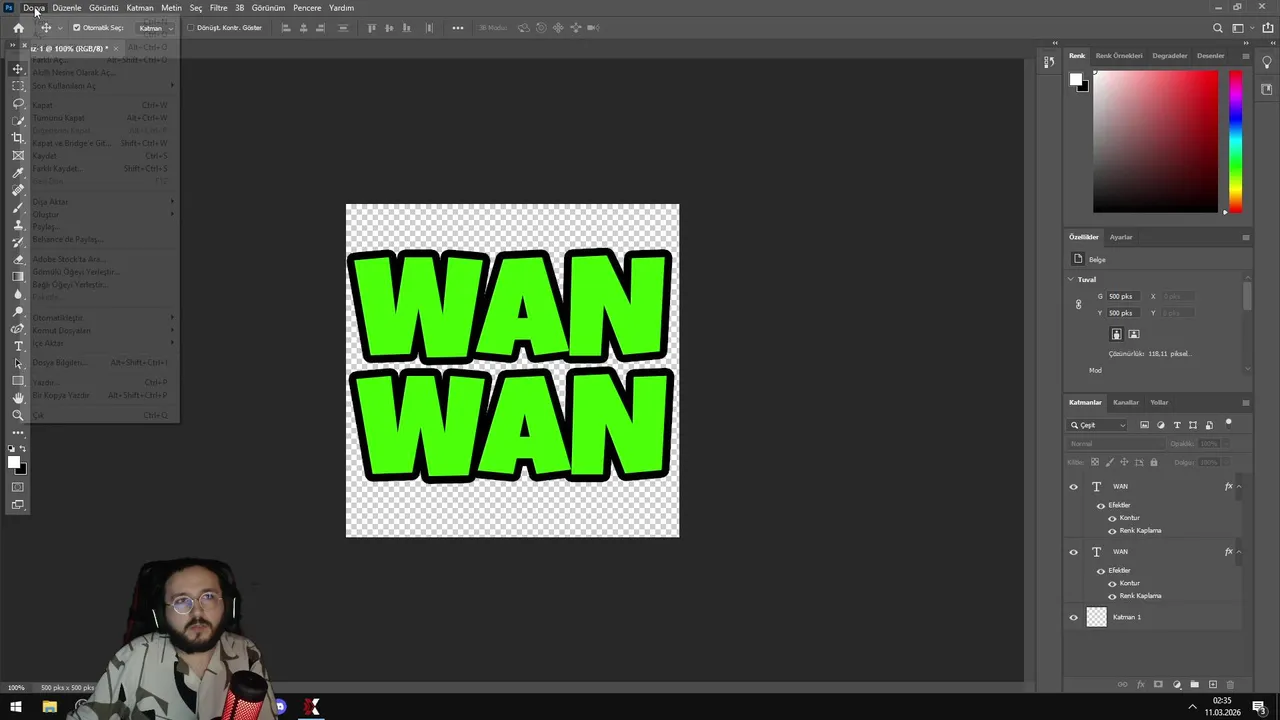Image resolution: width=1280 pixels, height=720 pixels.
Task: Delete layer with the trash icon
Action: tap(1230, 685)
